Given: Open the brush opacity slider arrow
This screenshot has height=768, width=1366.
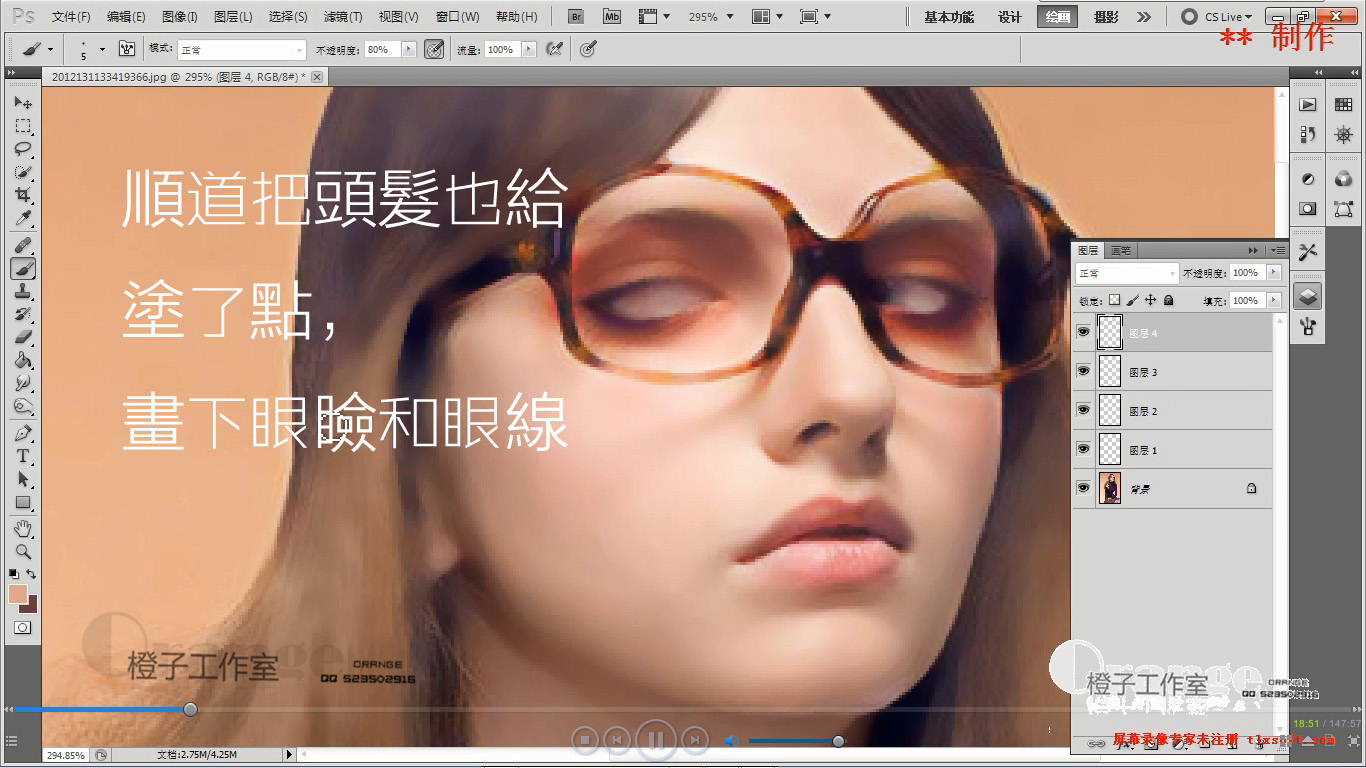Looking at the screenshot, I should point(408,49).
